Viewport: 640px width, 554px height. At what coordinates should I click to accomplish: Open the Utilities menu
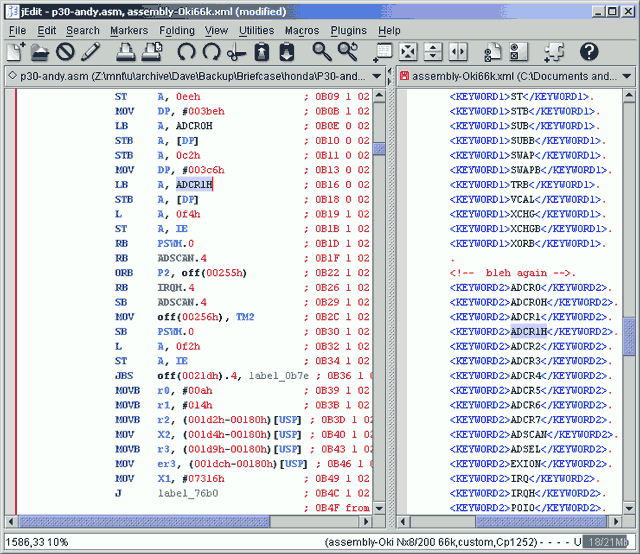click(256, 31)
